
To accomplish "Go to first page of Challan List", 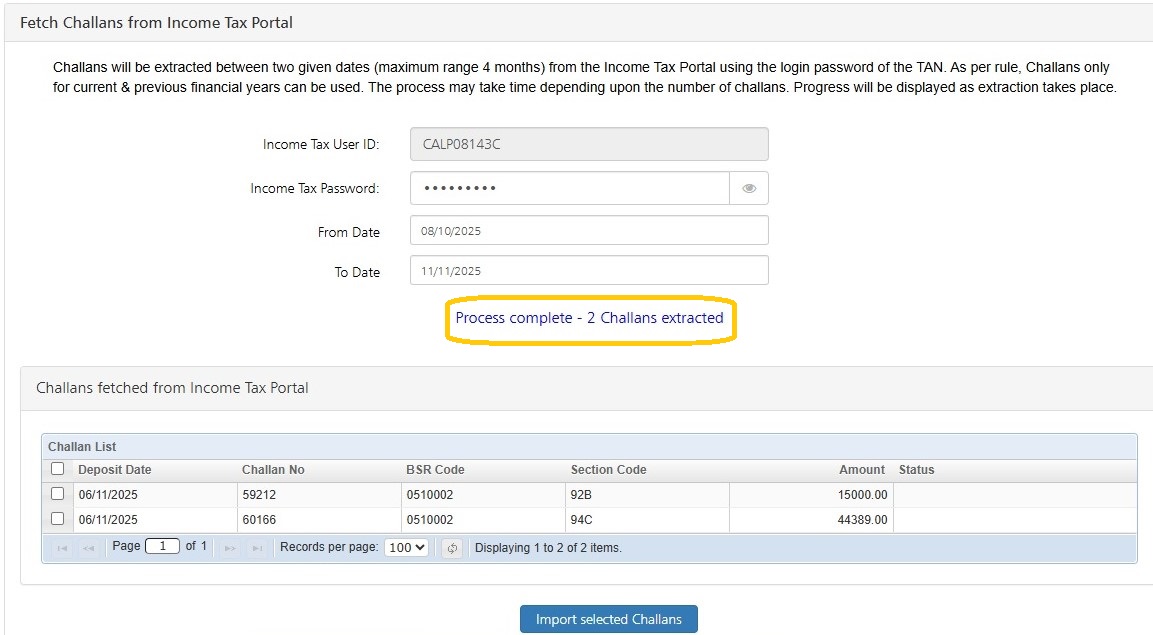I will tap(62, 548).
